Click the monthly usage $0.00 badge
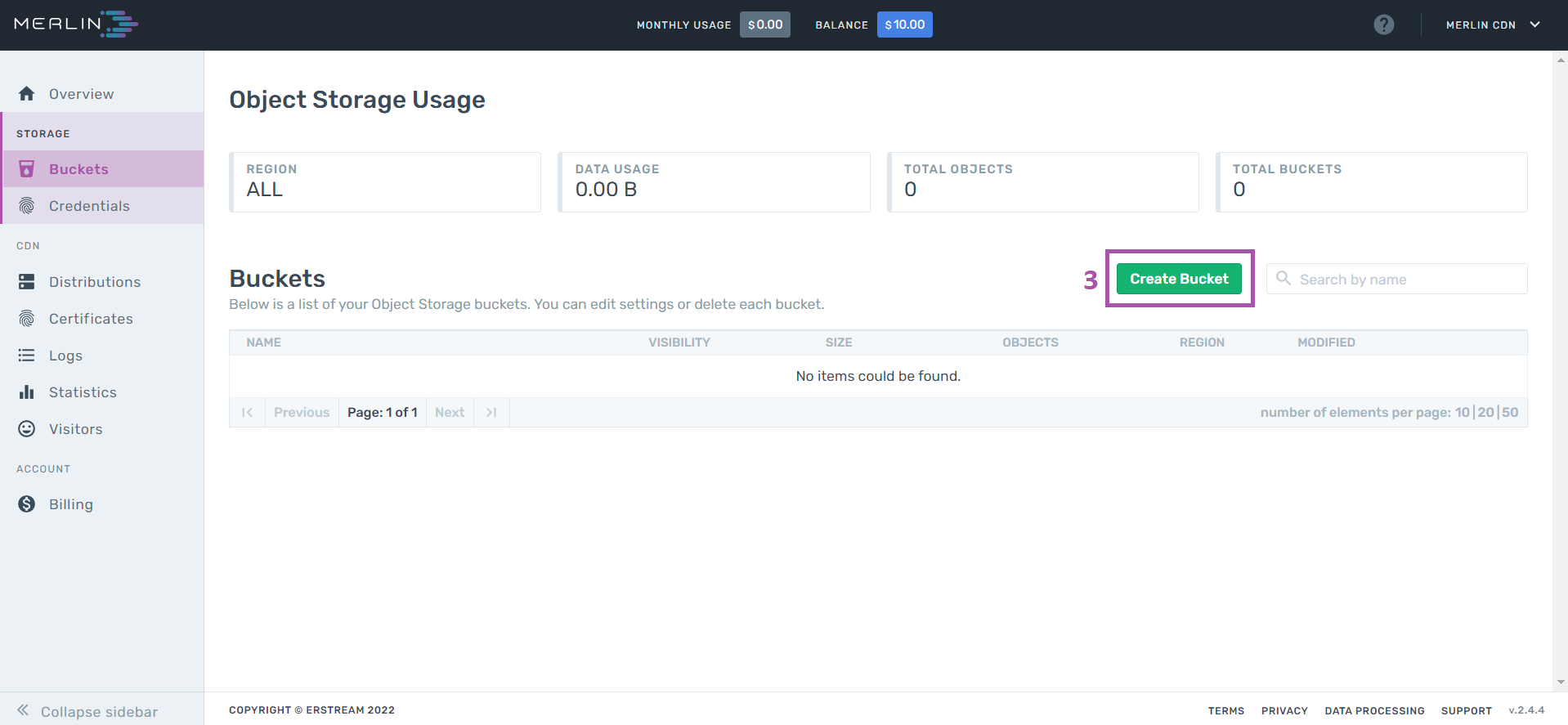This screenshot has width=1568, height=725. pos(765,25)
